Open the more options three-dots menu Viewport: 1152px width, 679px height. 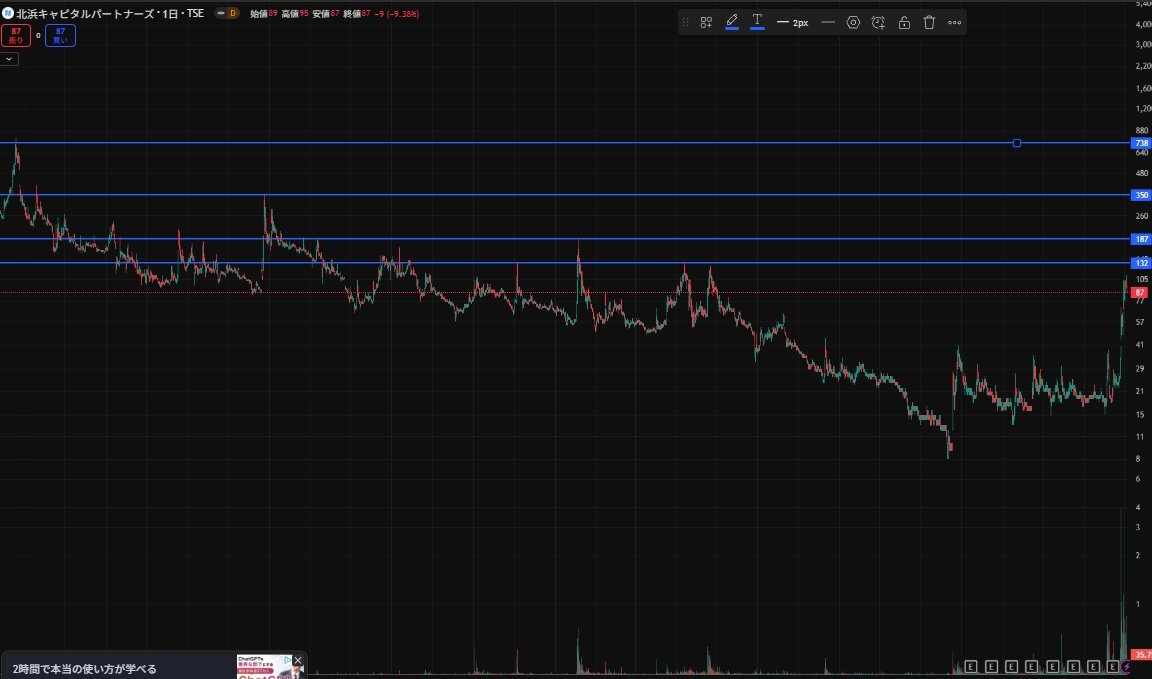click(x=954, y=23)
